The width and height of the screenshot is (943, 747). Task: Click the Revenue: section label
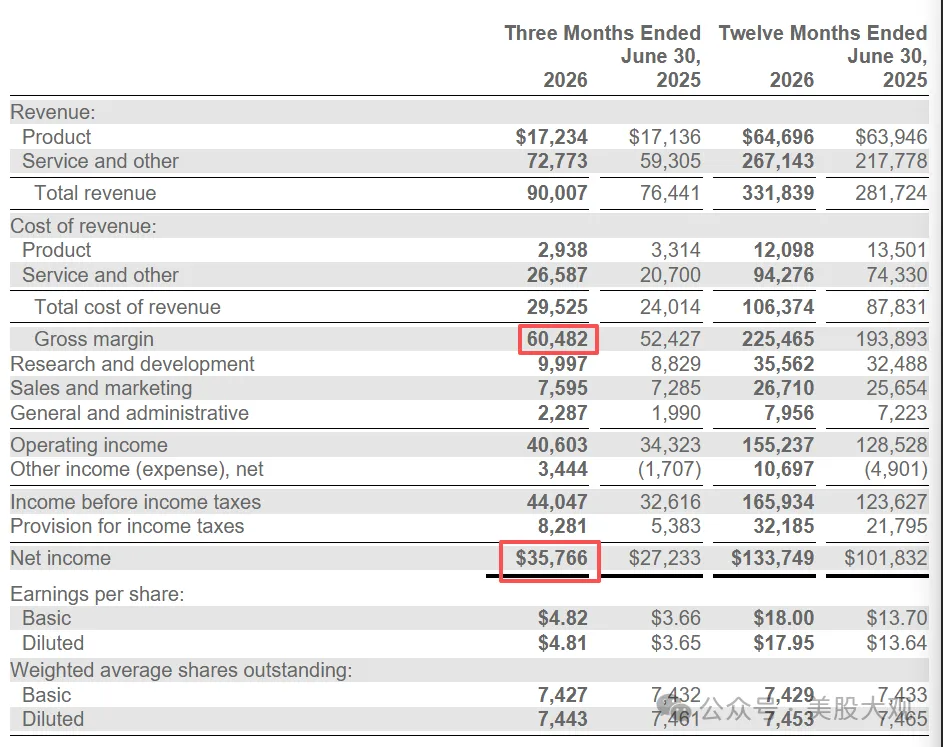53,112
